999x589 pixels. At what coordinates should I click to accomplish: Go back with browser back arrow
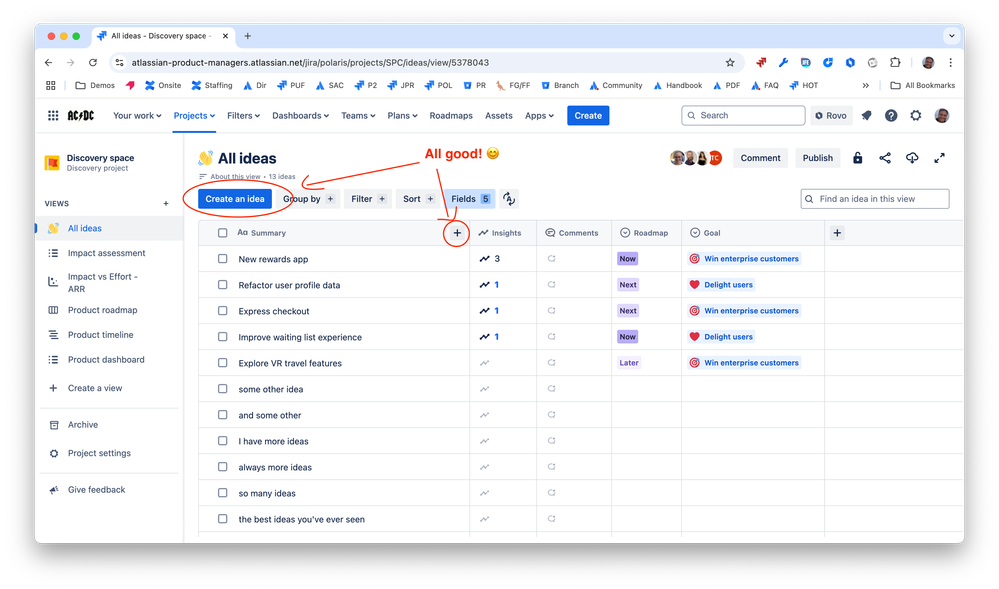tap(48, 62)
